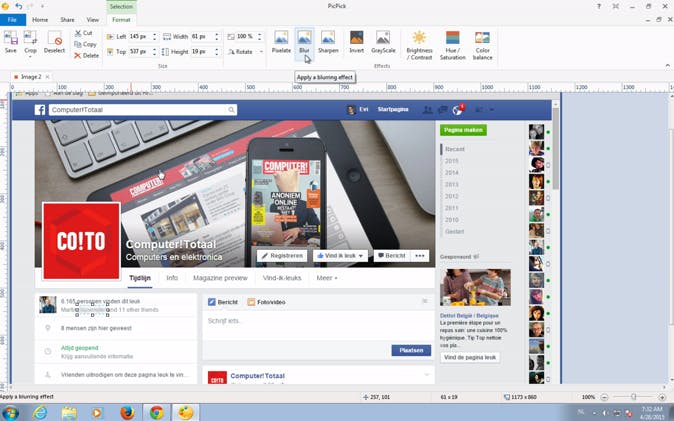Close the Image 2 tab
The image size is (674, 421).
47,77
